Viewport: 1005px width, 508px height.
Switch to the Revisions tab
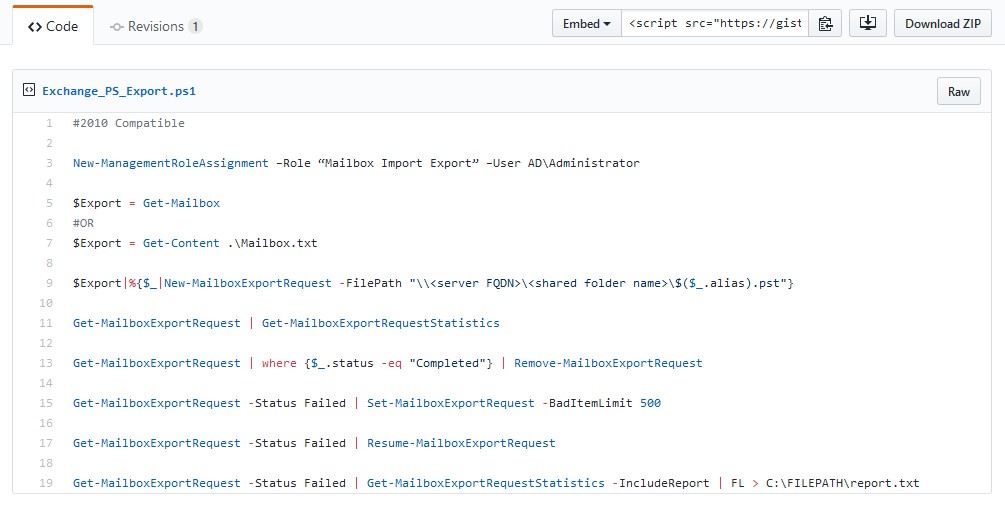tap(156, 26)
